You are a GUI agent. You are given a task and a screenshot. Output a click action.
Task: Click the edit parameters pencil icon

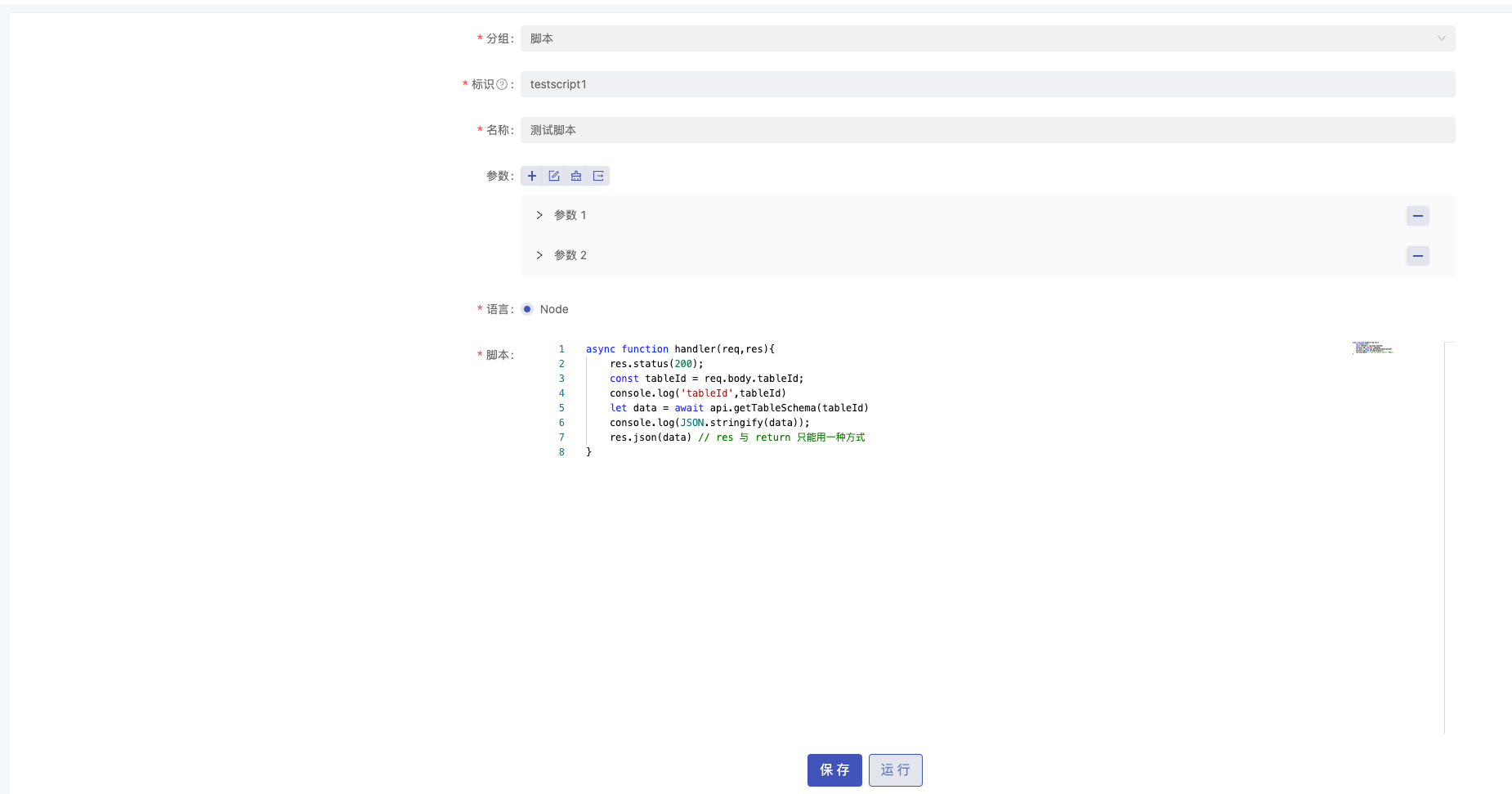[x=554, y=176]
